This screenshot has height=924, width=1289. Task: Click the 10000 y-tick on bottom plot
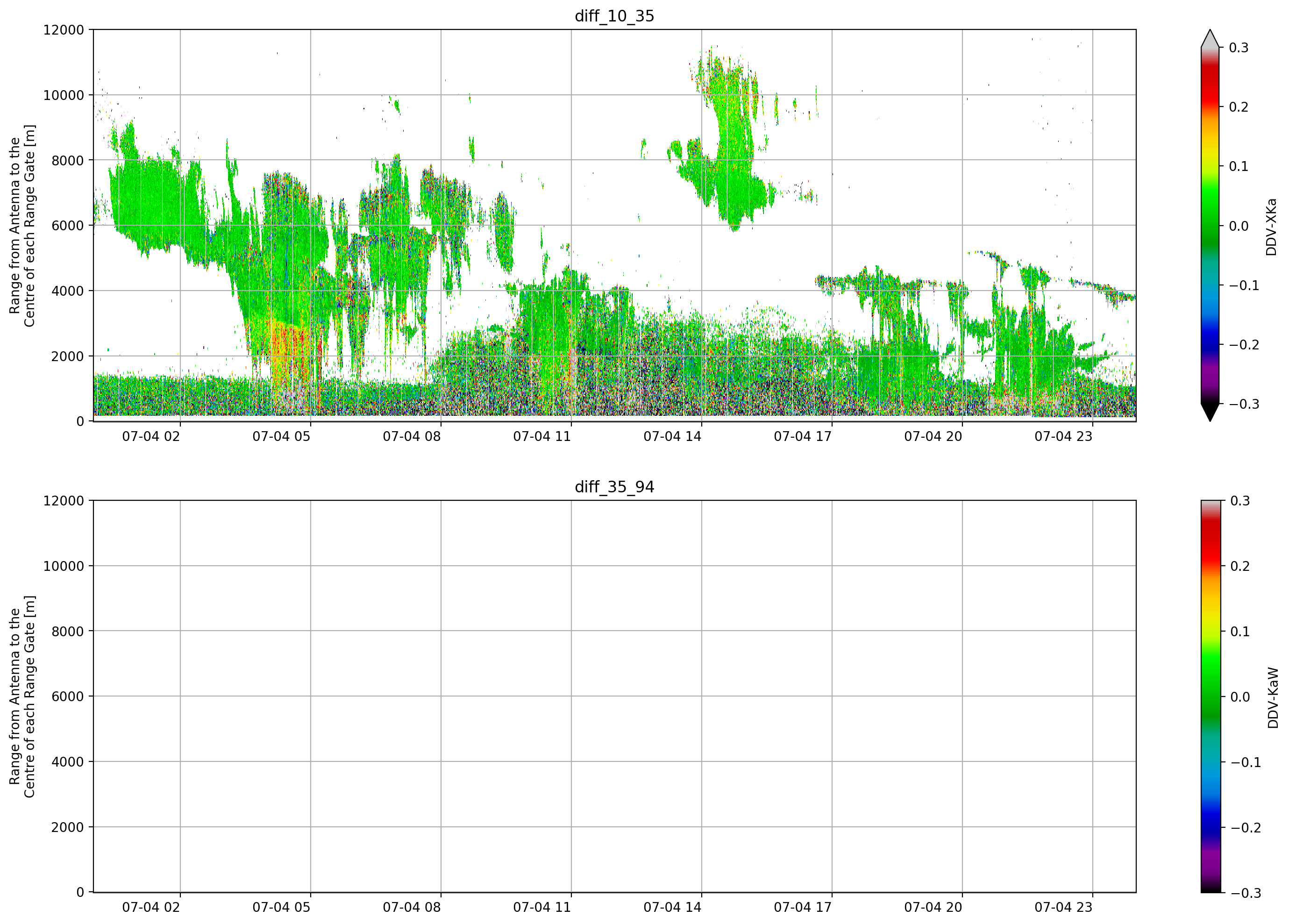pos(64,567)
